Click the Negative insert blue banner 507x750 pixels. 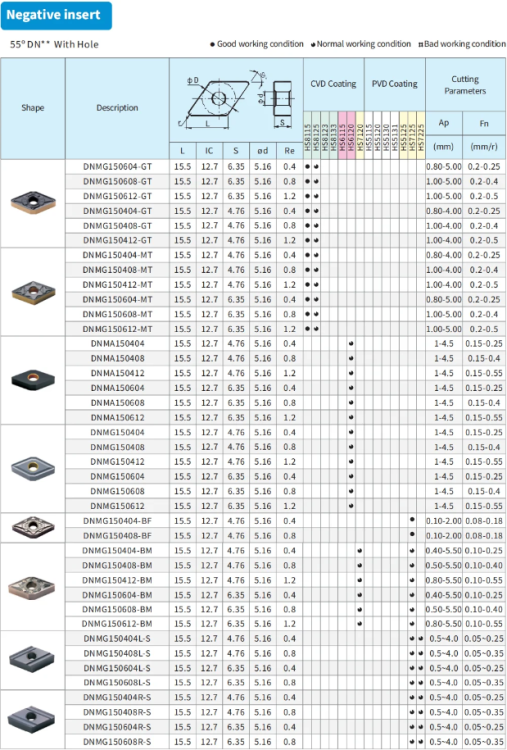click(56, 15)
